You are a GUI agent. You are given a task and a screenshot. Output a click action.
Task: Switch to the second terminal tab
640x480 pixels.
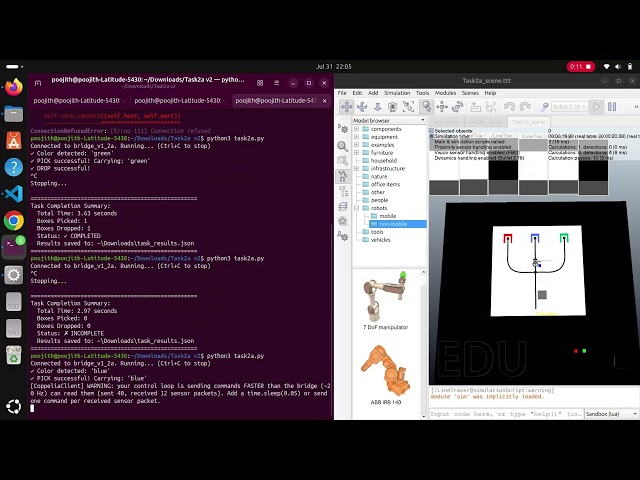pyautogui.click(x=180, y=100)
